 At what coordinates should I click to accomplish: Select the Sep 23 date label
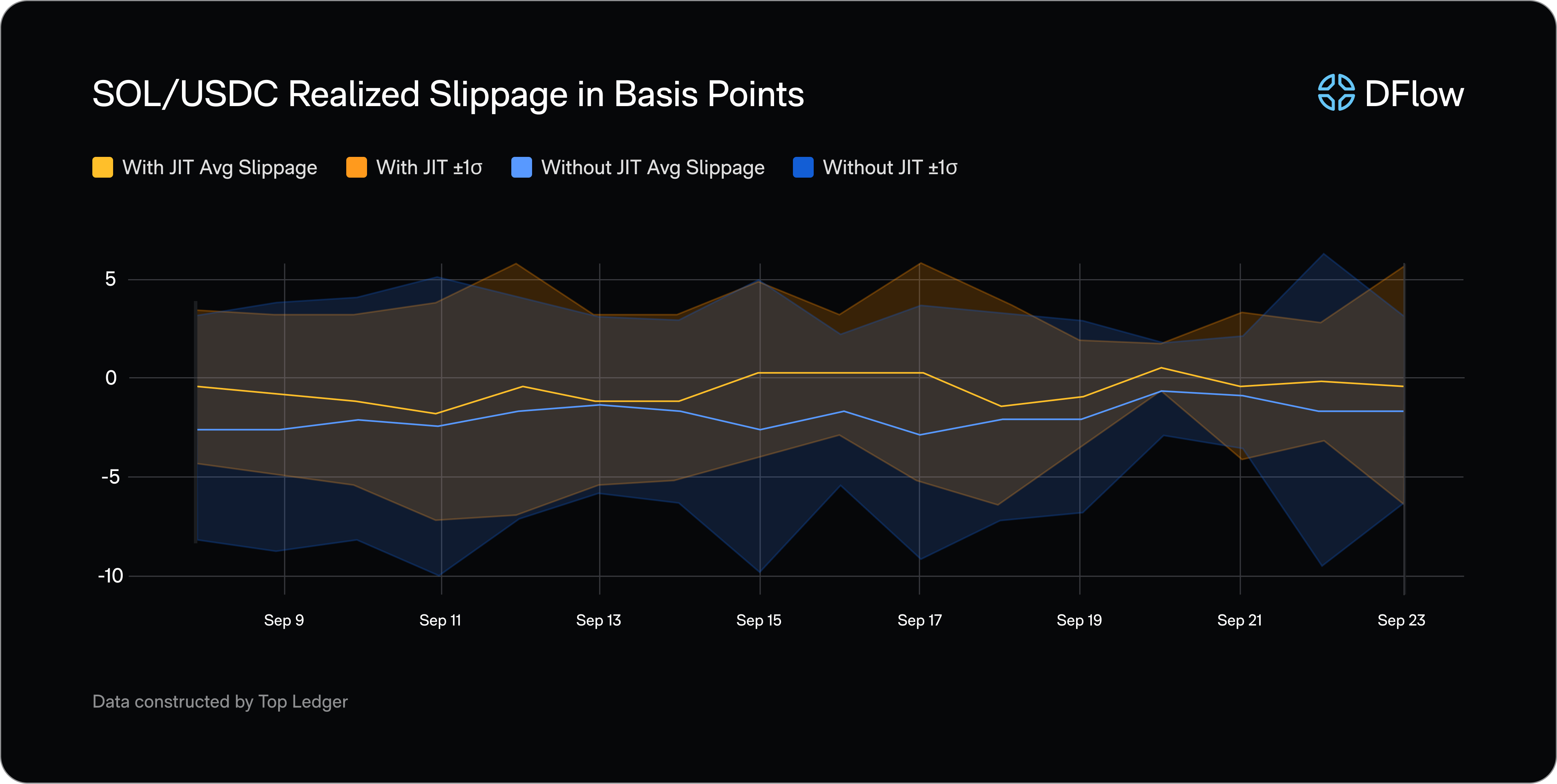pos(1401,620)
